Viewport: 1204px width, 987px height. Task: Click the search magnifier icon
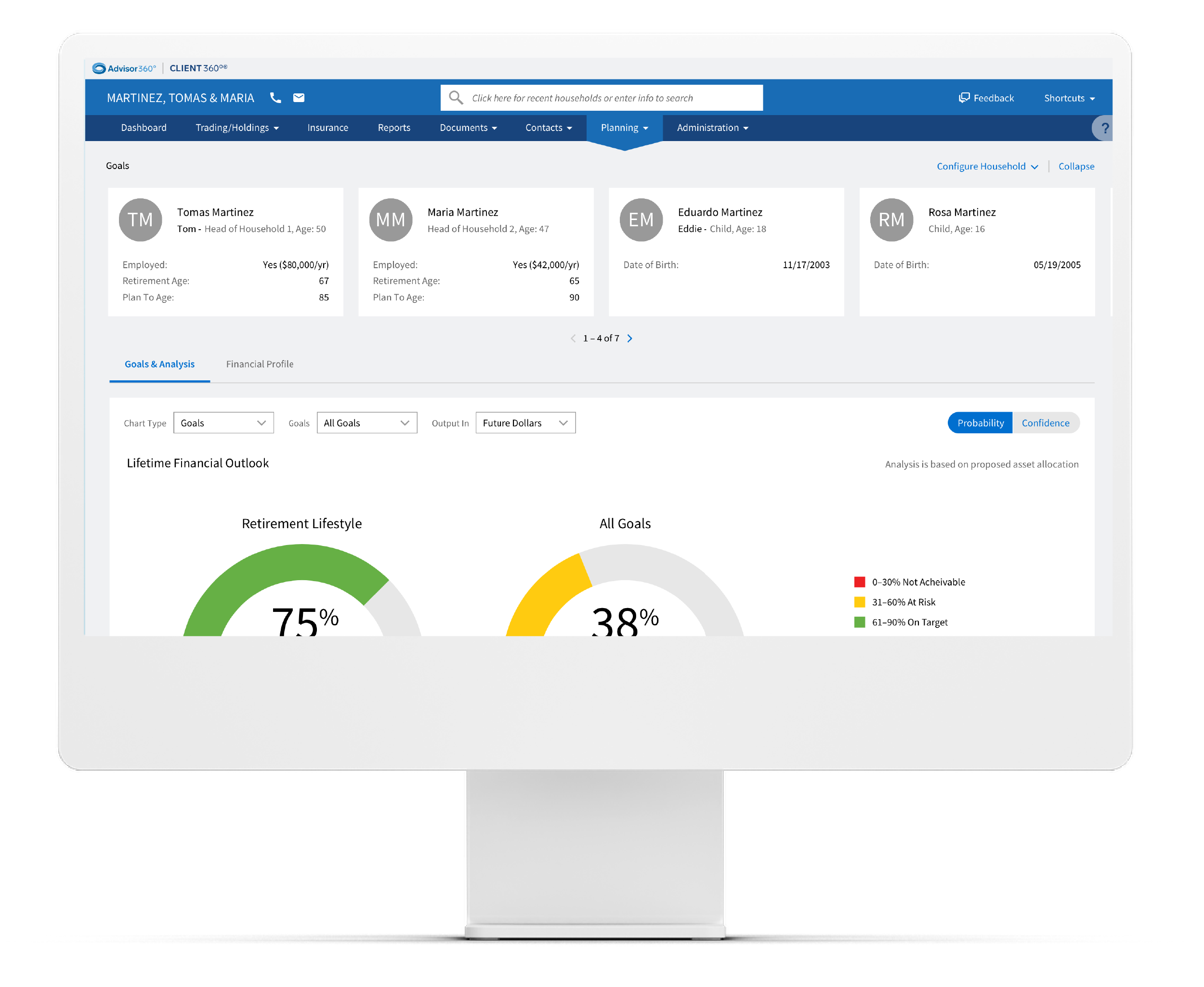pos(455,97)
